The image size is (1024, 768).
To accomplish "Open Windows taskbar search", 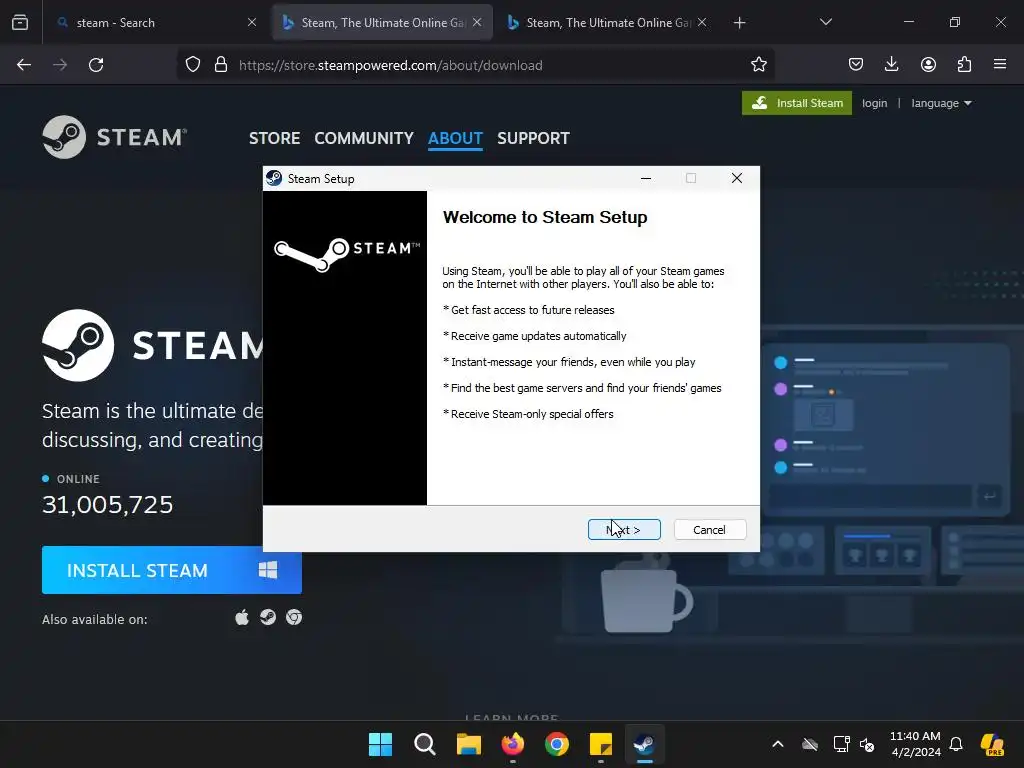I will tap(424, 744).
